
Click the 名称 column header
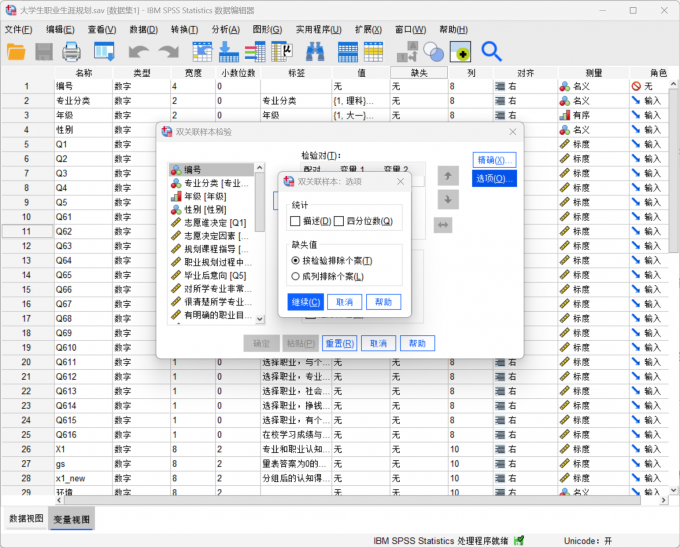(x=83, y=73)
